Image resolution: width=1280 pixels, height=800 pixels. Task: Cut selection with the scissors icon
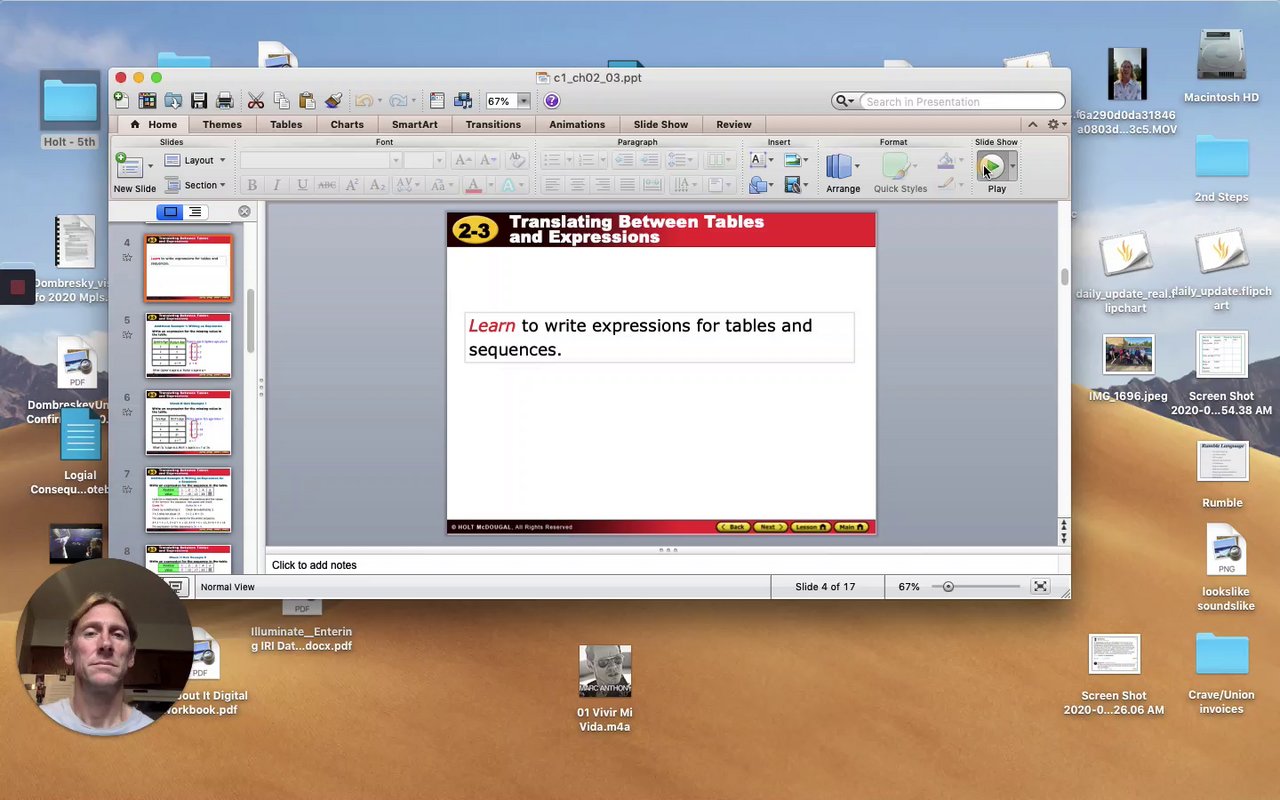[x=256, y=101]
